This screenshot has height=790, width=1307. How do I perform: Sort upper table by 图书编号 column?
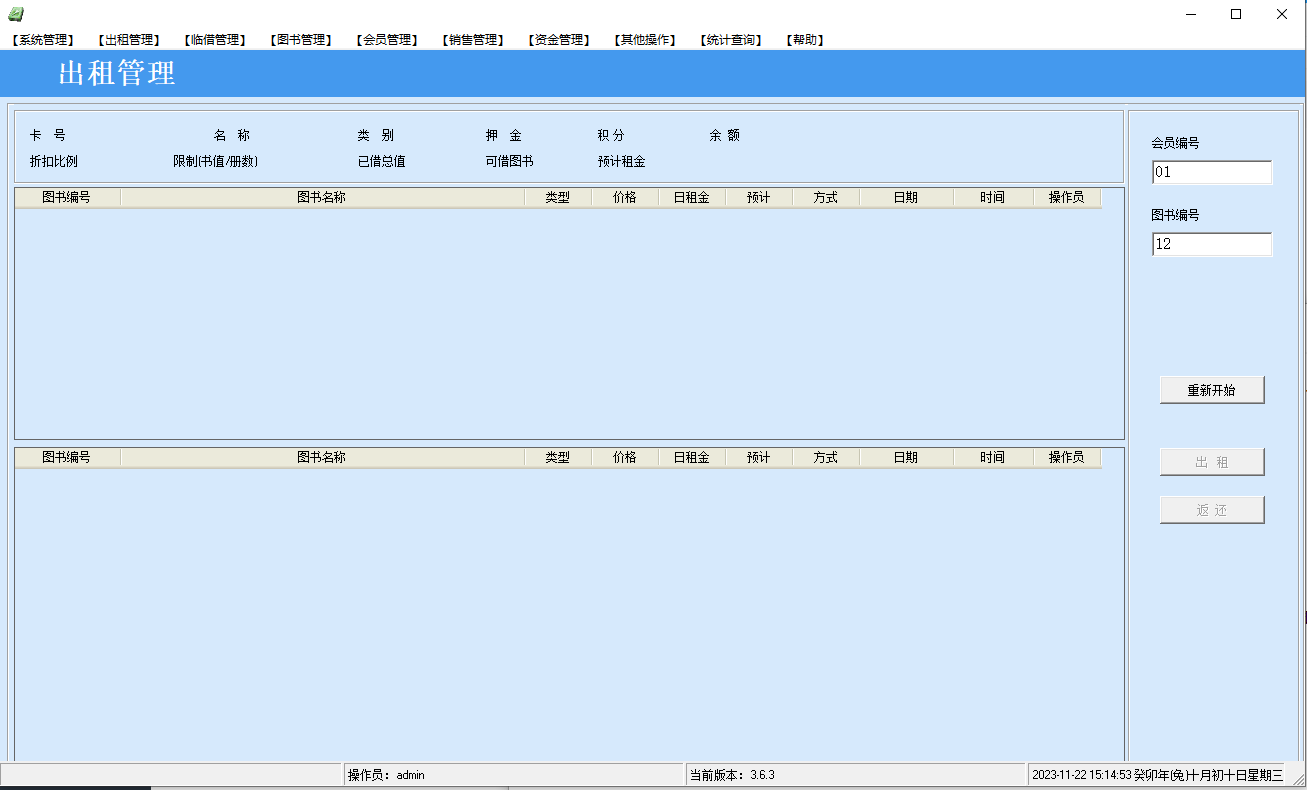[x=67, y=198]
